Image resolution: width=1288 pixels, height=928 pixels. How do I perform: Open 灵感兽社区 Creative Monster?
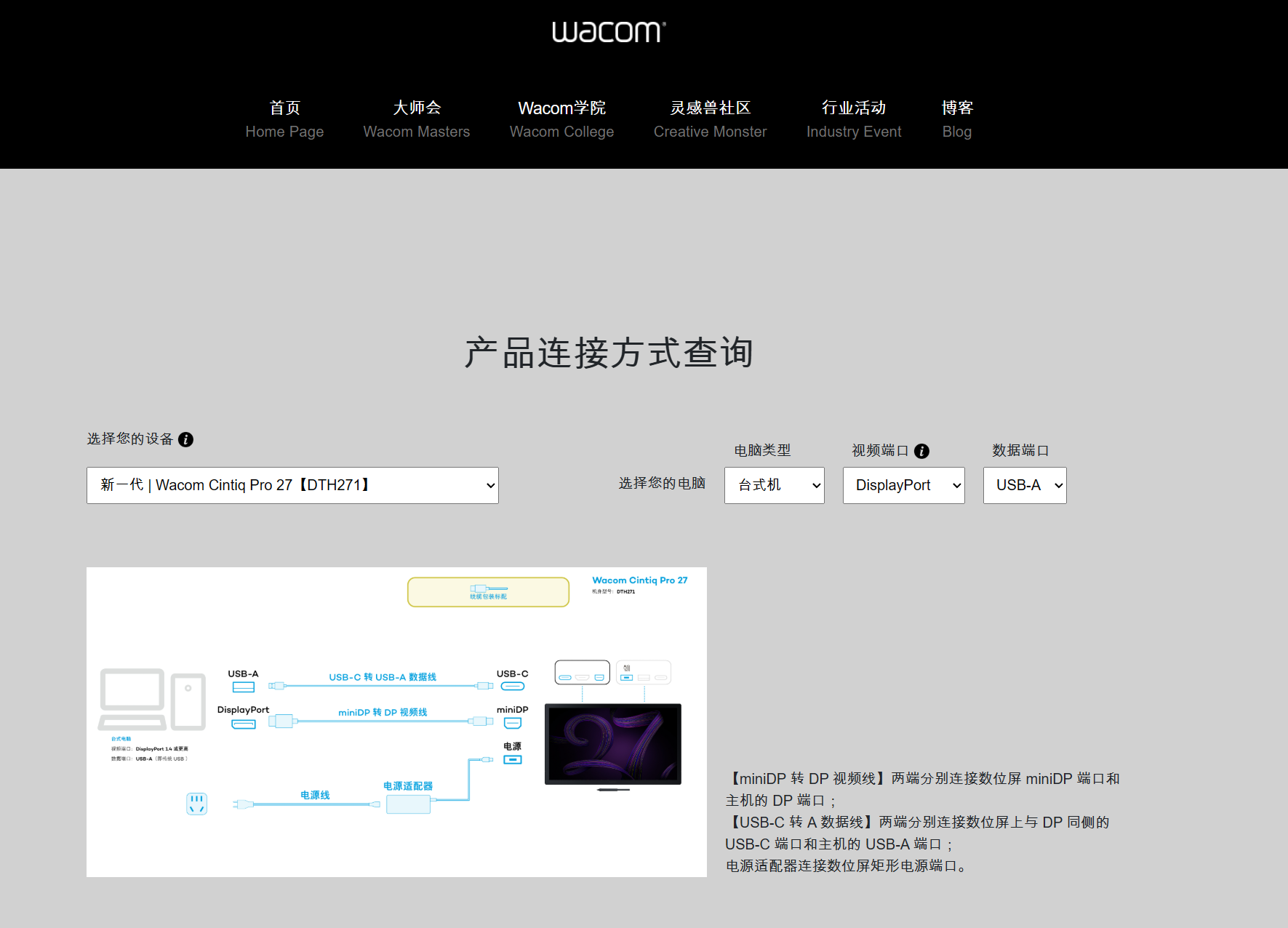click(710, 119)
